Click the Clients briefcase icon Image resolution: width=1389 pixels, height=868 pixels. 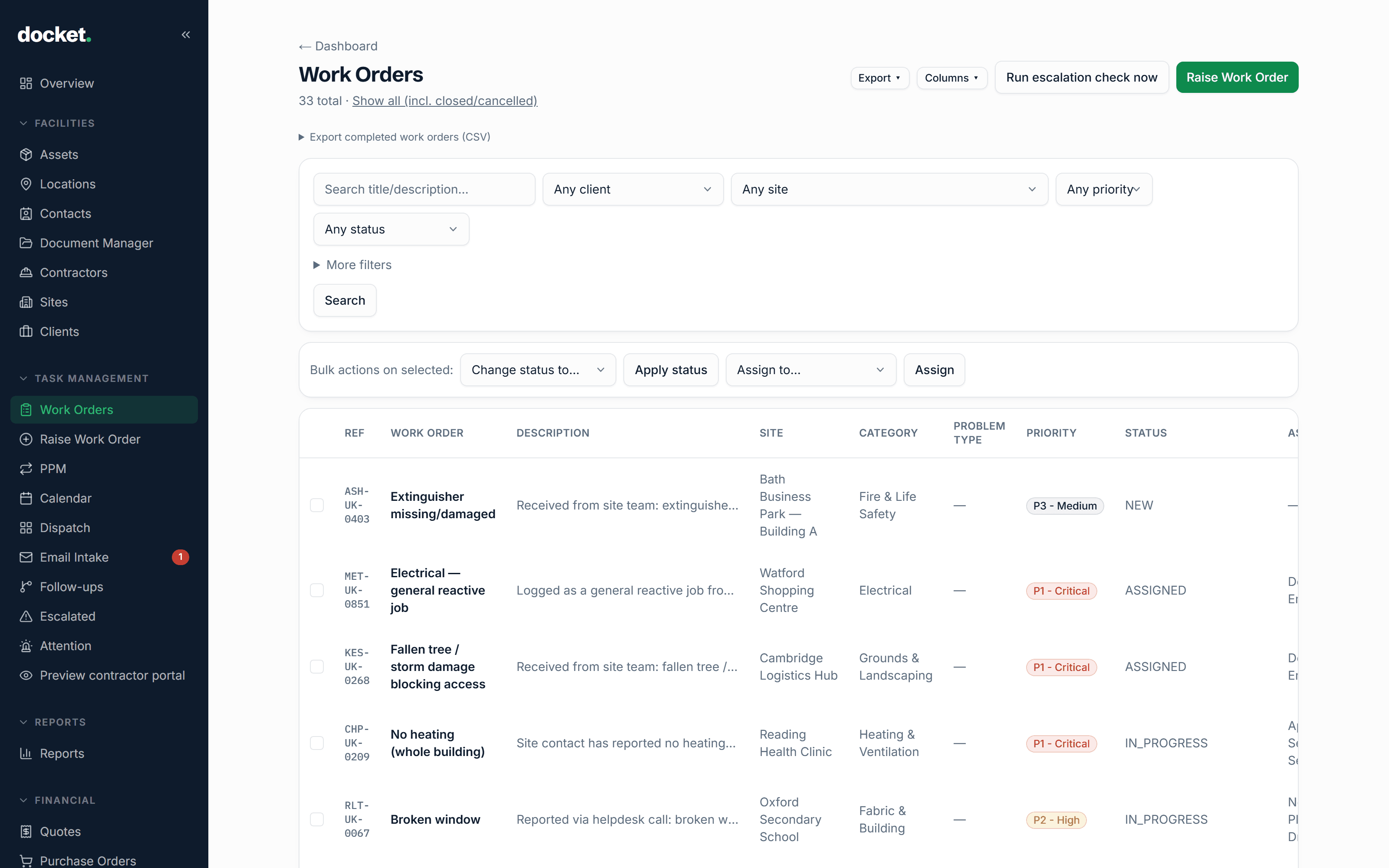[x=26, y=331]
